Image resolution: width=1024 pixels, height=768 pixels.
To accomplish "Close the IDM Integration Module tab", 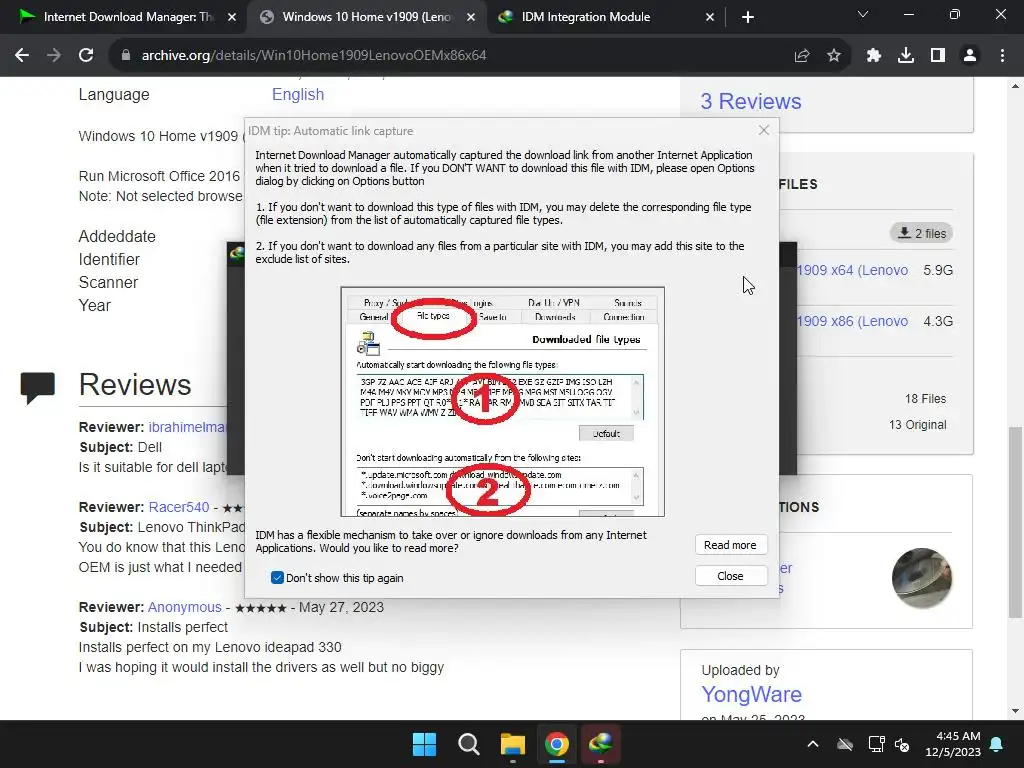I will (x=710, y=17).
